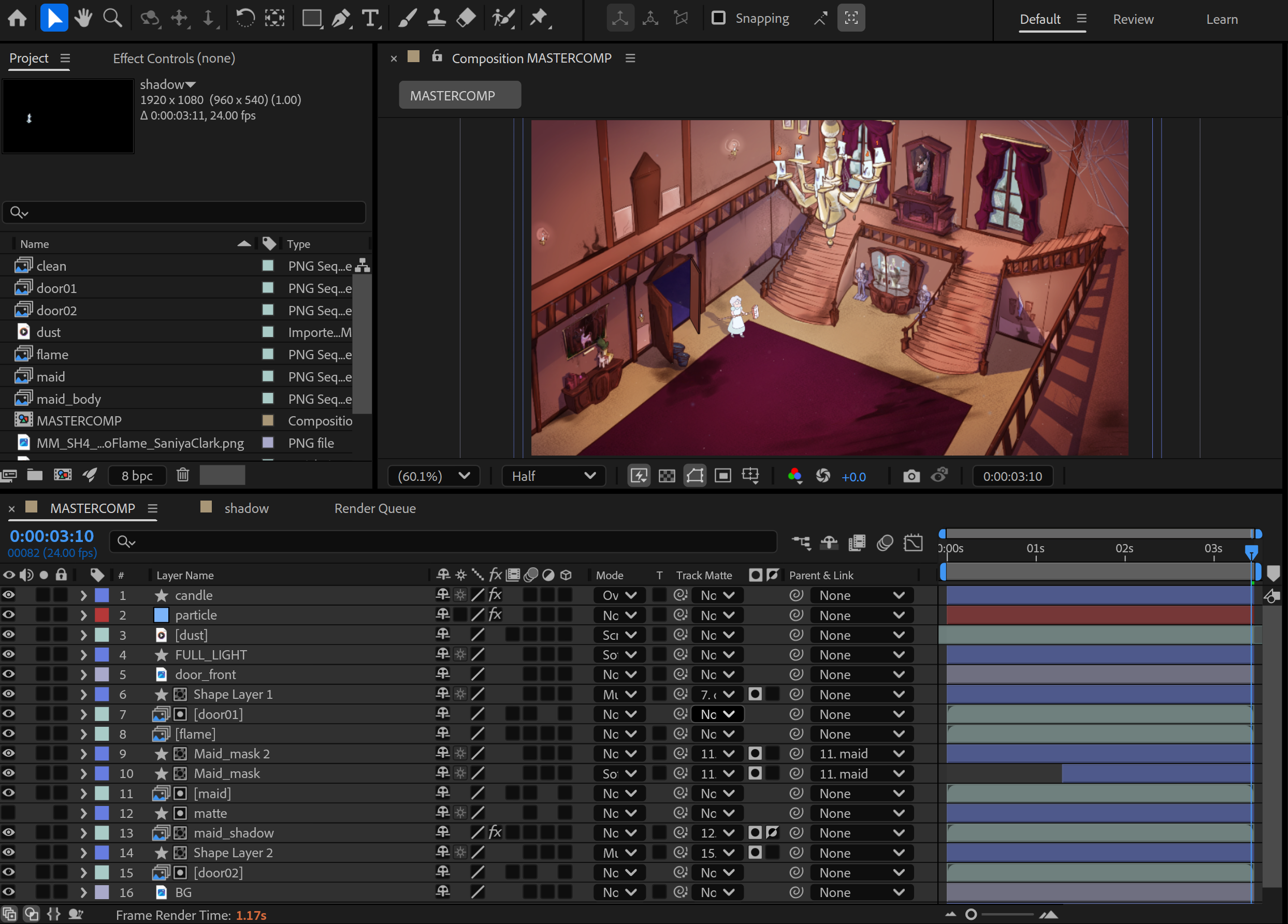Enable the Snapping checkbox
The height and width of the screenshot is (924, 1288).
click(x=718, y=18)
